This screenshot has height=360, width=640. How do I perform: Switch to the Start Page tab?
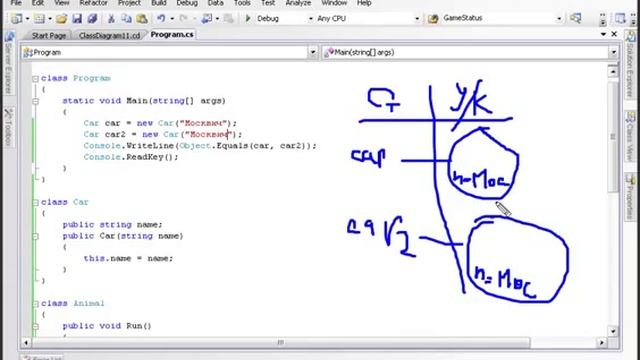pyautogui.click(x=49, y=36)
